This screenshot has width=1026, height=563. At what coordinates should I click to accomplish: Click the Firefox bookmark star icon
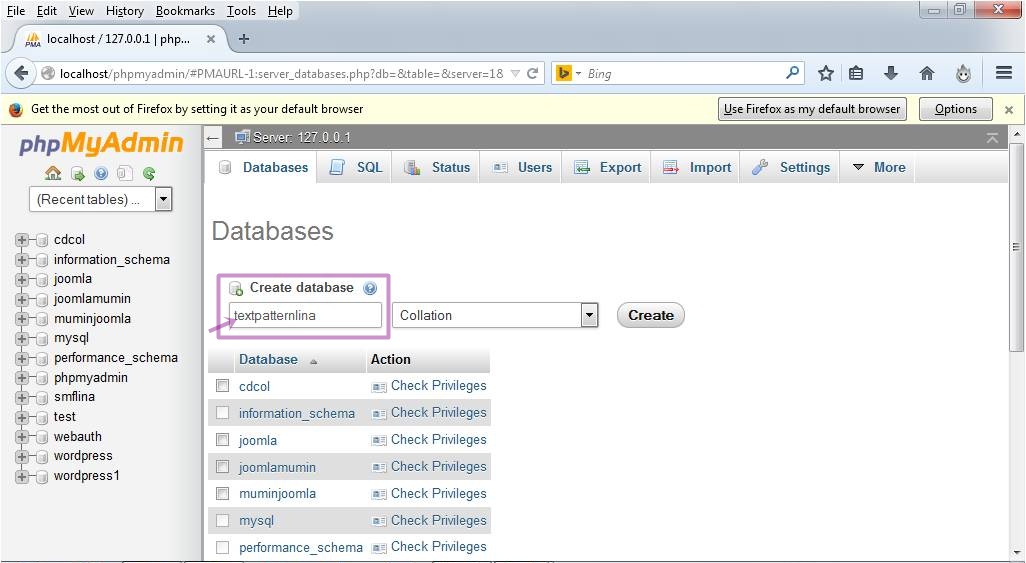825,73
